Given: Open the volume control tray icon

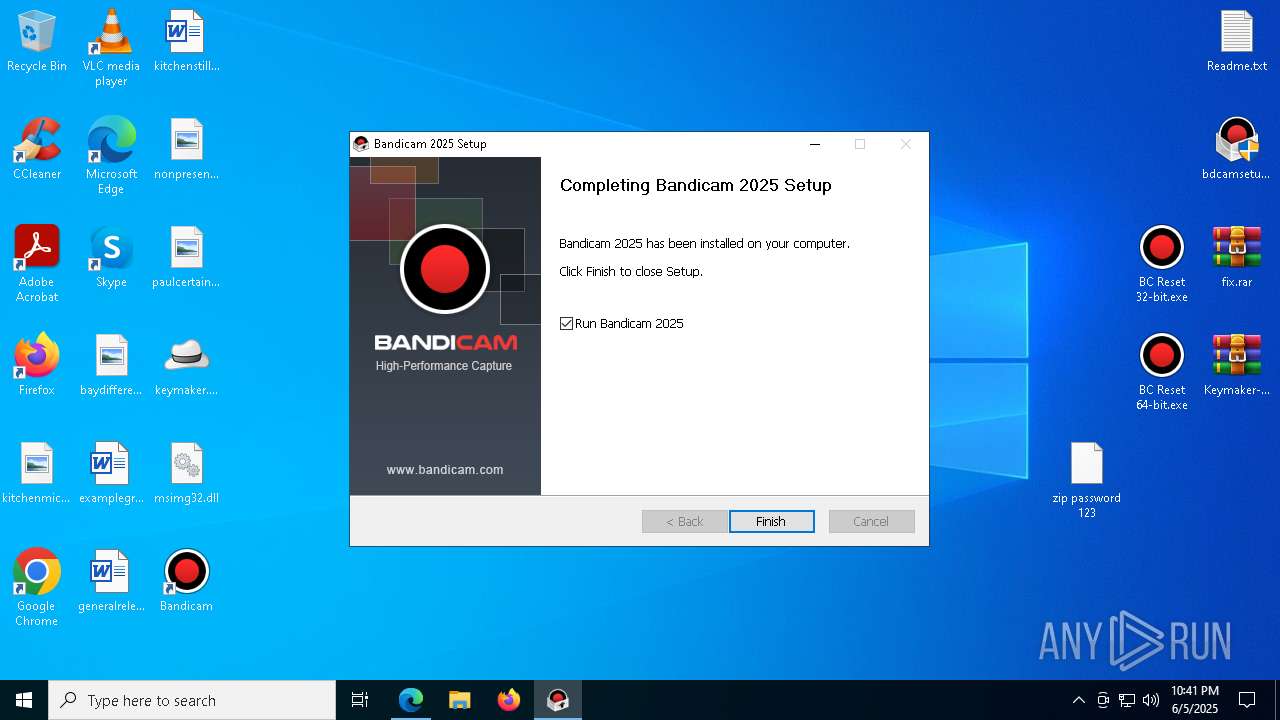Looking at the screenshot, I should point(1151,700).
